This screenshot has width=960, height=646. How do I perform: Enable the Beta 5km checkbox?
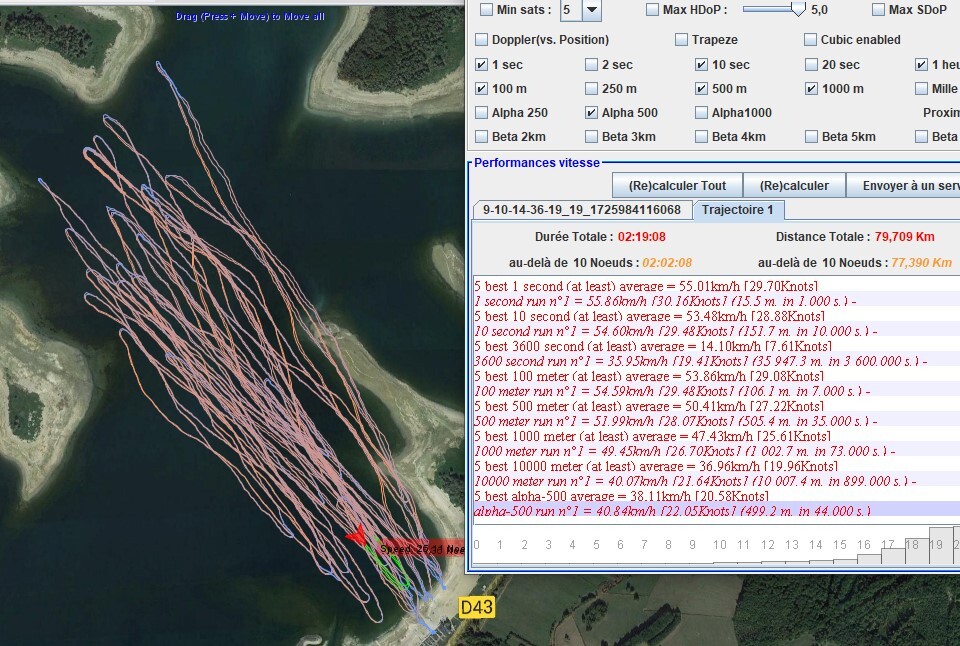tap(811, 137)
